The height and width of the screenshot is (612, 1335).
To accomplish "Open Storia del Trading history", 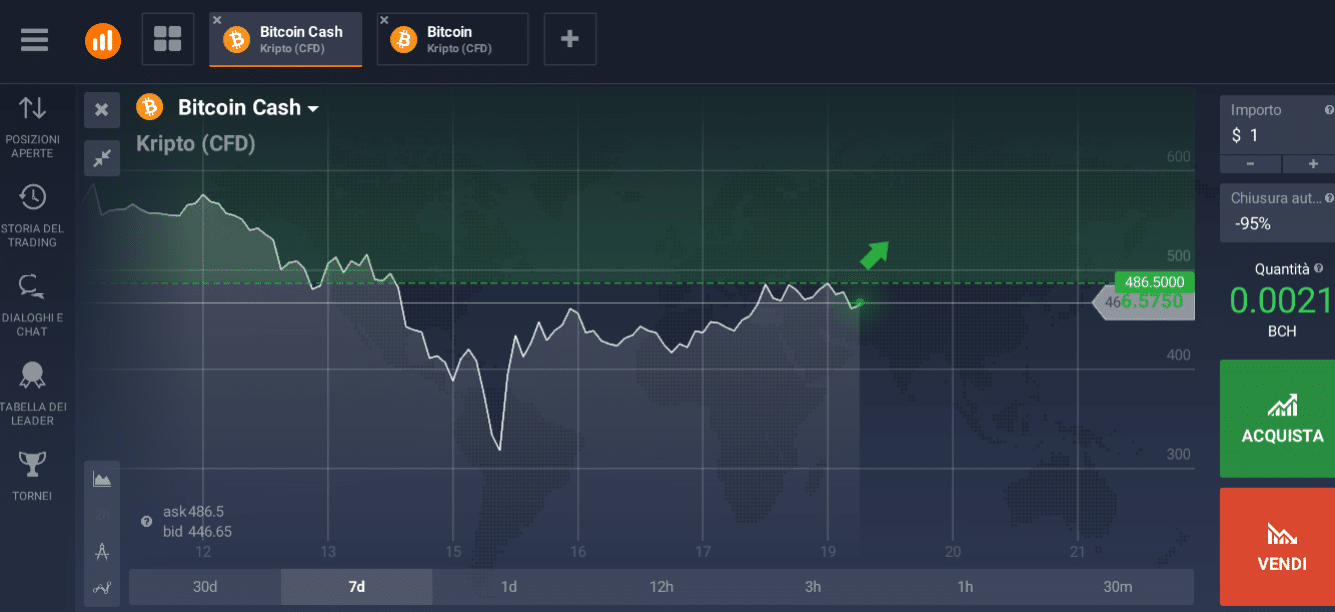I will pyautogui.click(x=33, y=215).
